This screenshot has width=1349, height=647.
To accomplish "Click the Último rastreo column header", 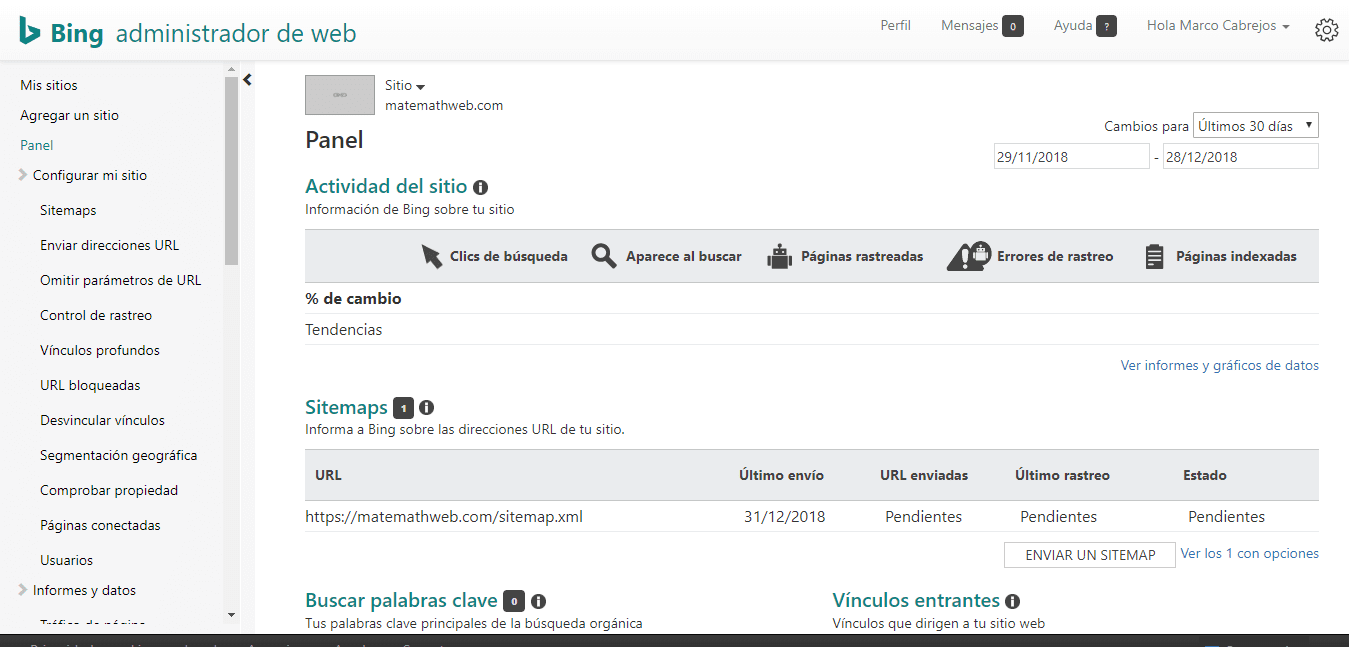I will (1062, 475).
